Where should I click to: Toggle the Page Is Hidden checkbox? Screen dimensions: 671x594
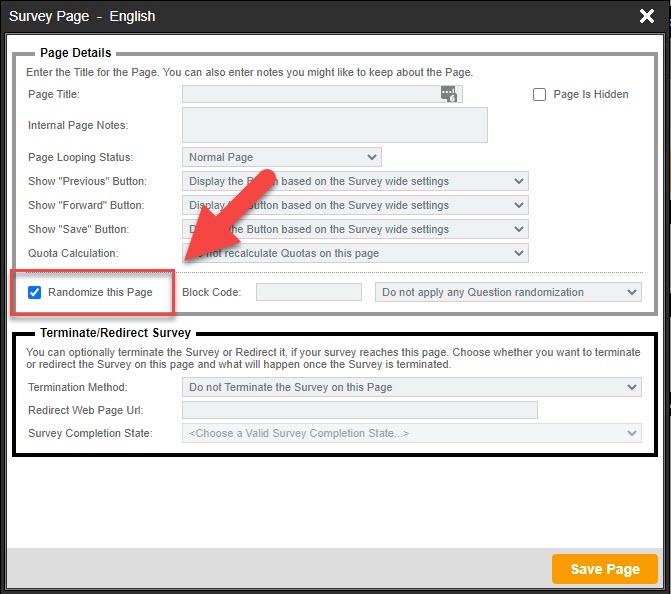(539, 94)
